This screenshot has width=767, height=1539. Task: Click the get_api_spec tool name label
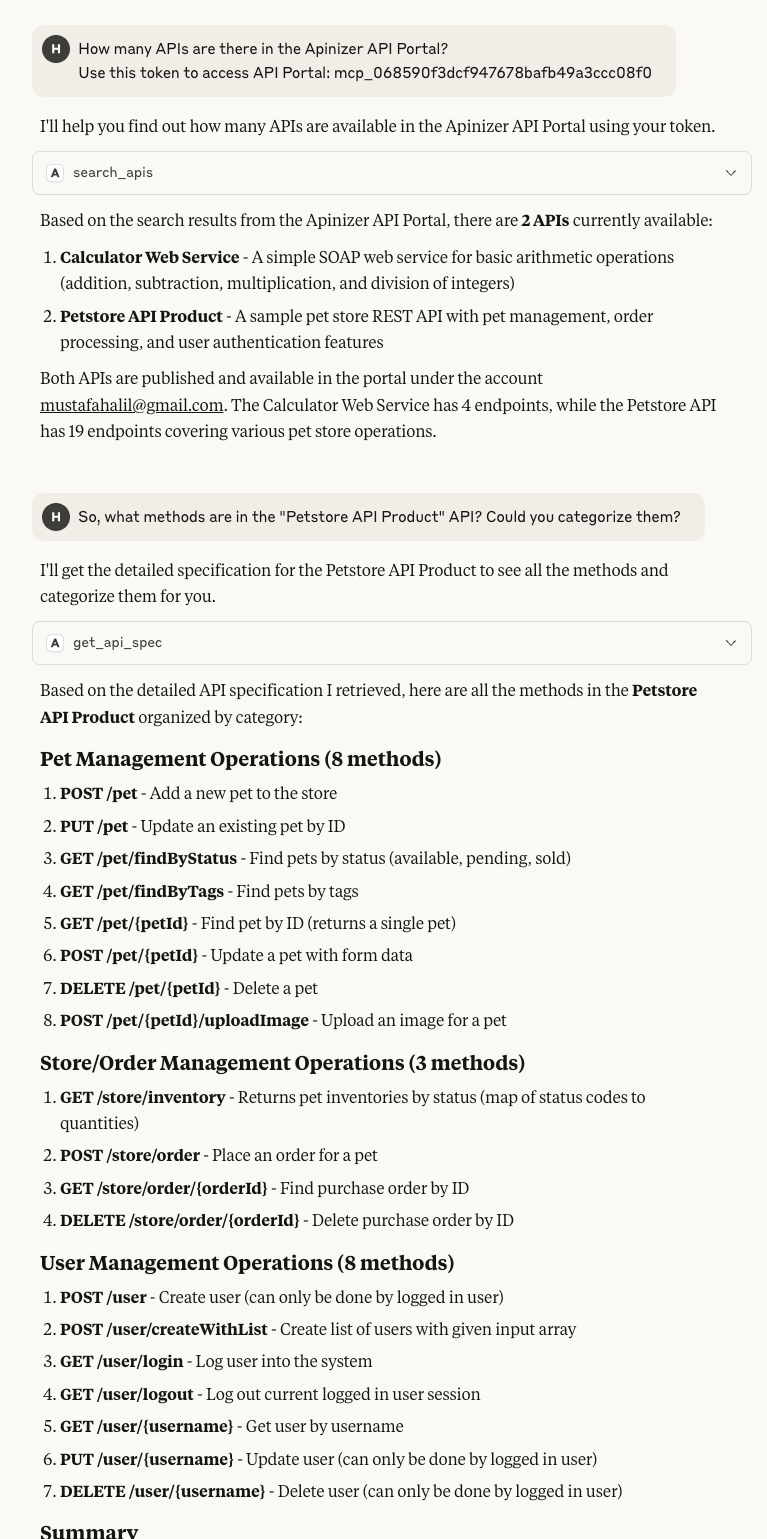[117, 643]
